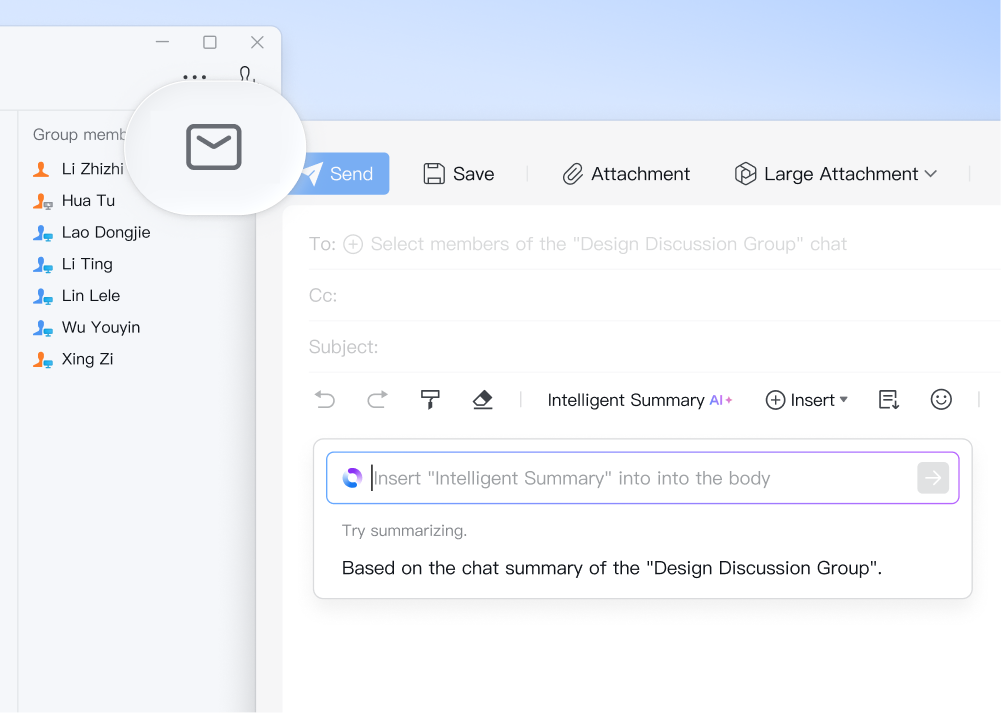Open Intelligent Summary AI feature
The width and height of the screenshot is (1001, 713).
pos(639,400)
